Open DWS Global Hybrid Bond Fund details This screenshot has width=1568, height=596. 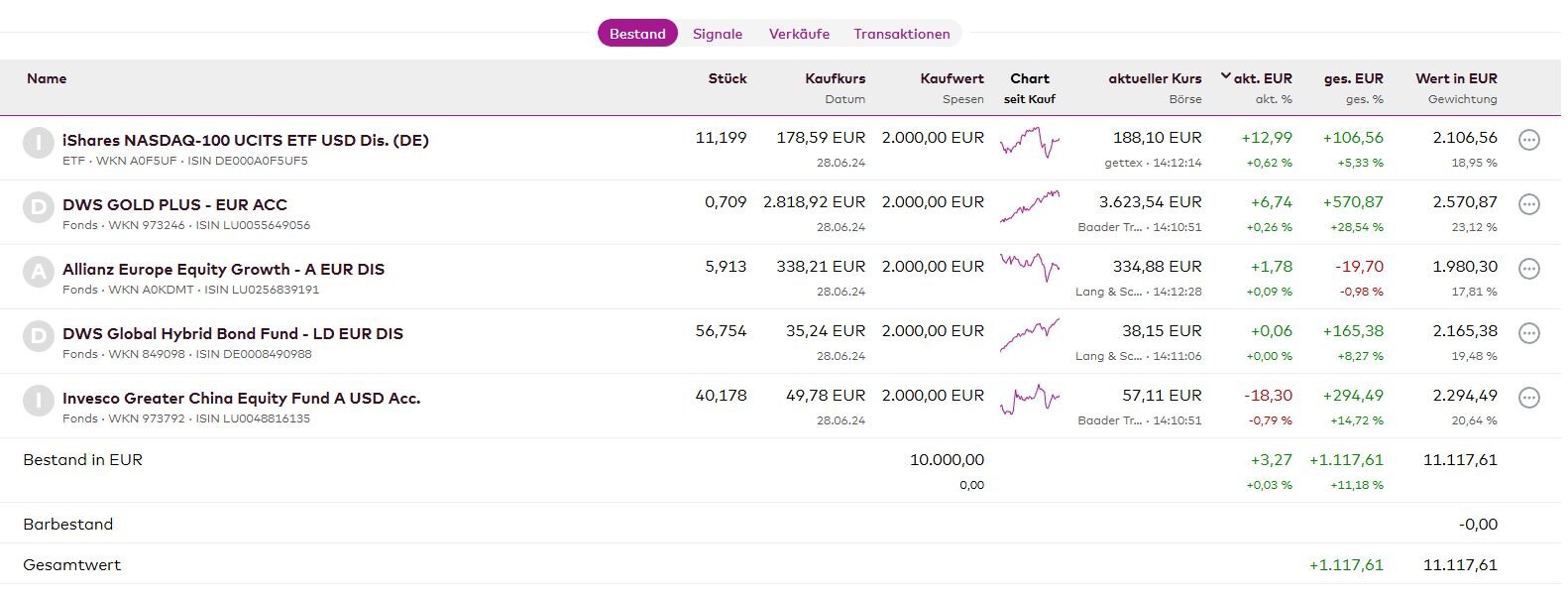(x=233, y=333)
